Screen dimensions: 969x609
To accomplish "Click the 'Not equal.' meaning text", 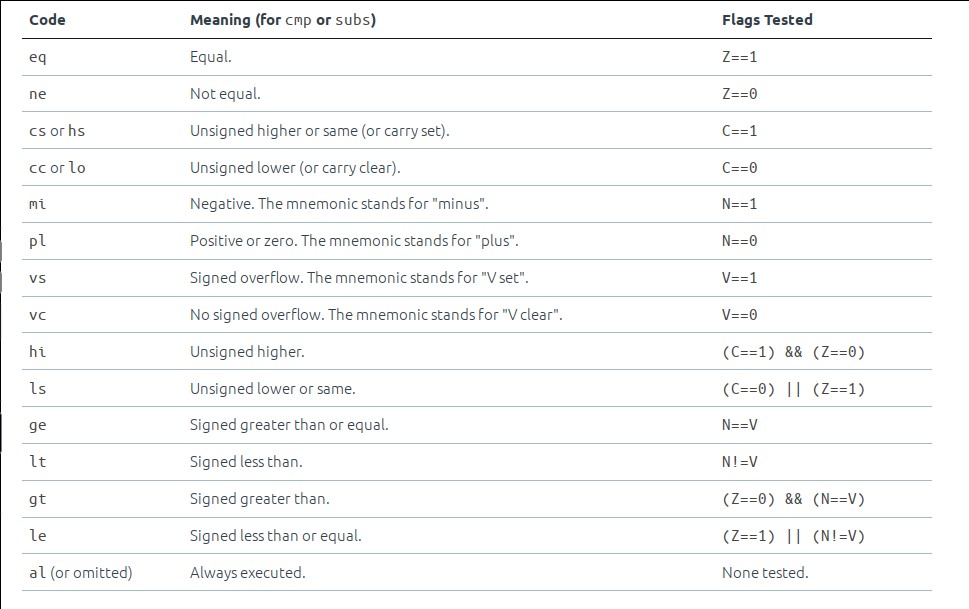I will point(225,94).
